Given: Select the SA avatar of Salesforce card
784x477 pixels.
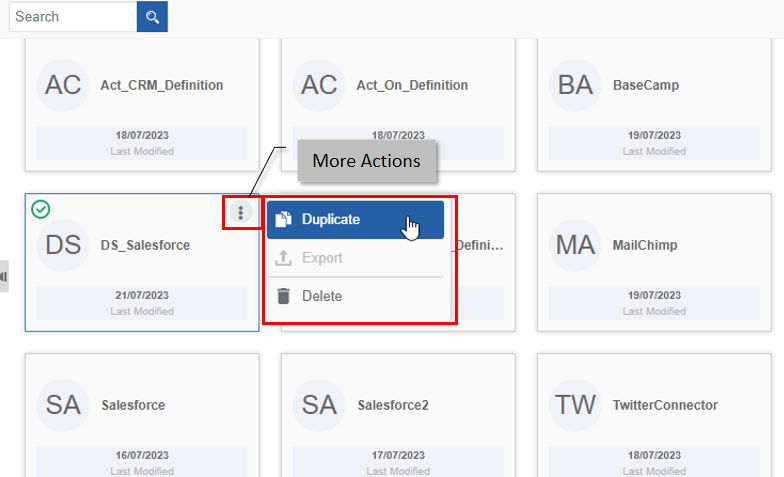Looking at the screenshot, I should tap(63, 405).
